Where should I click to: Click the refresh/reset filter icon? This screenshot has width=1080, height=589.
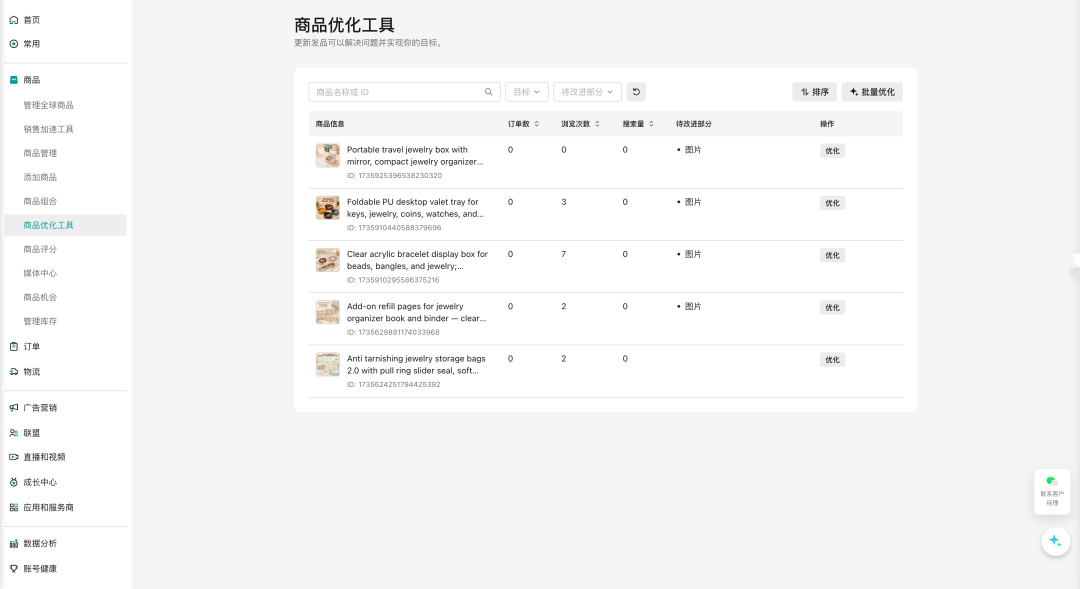pyautogui.click(x=636, y=92)
